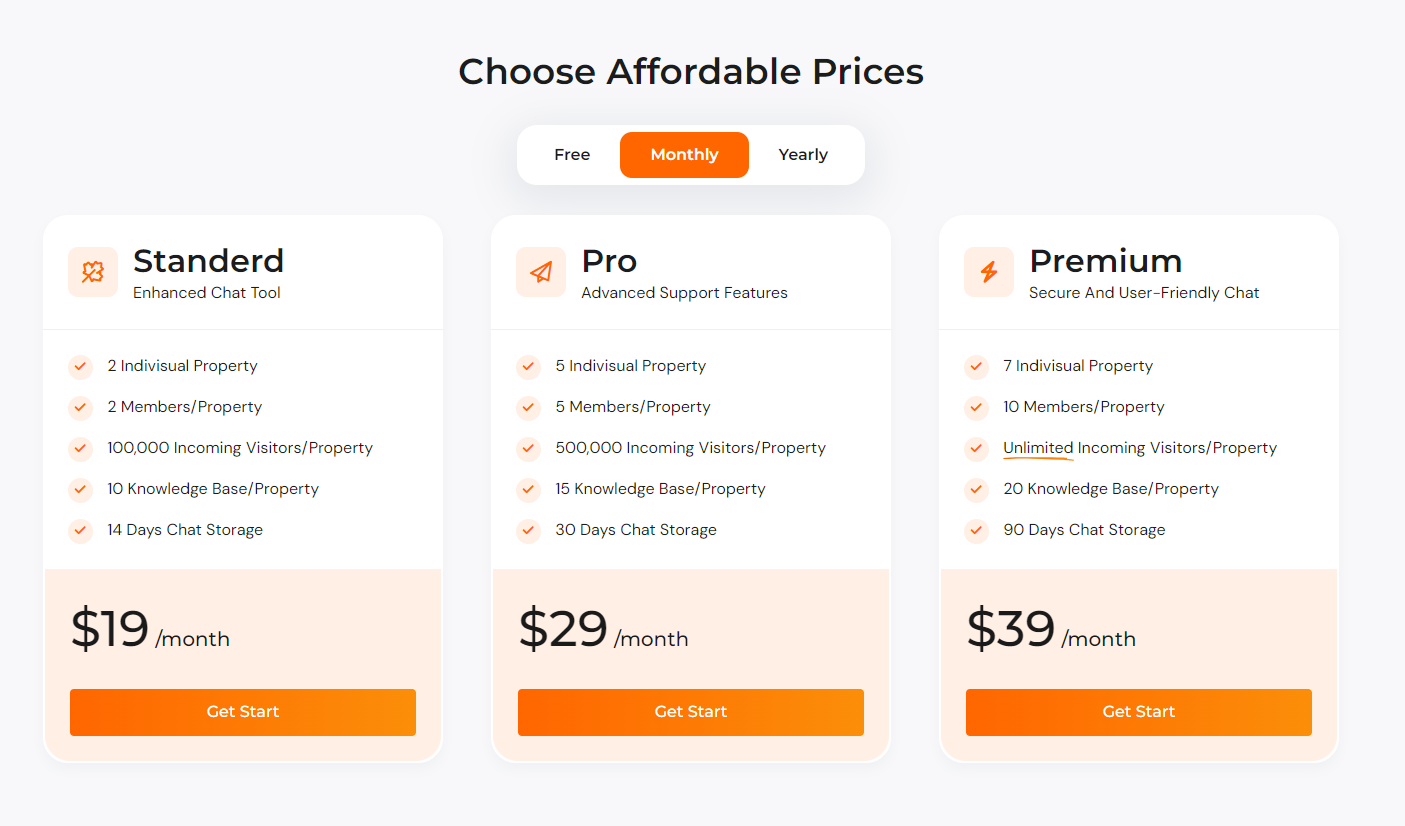Viewport: 1405px width, 826px height.
Task: Click the Pro plan paper-plane icon
Action: pyautogui.click(x=541, y=272)
